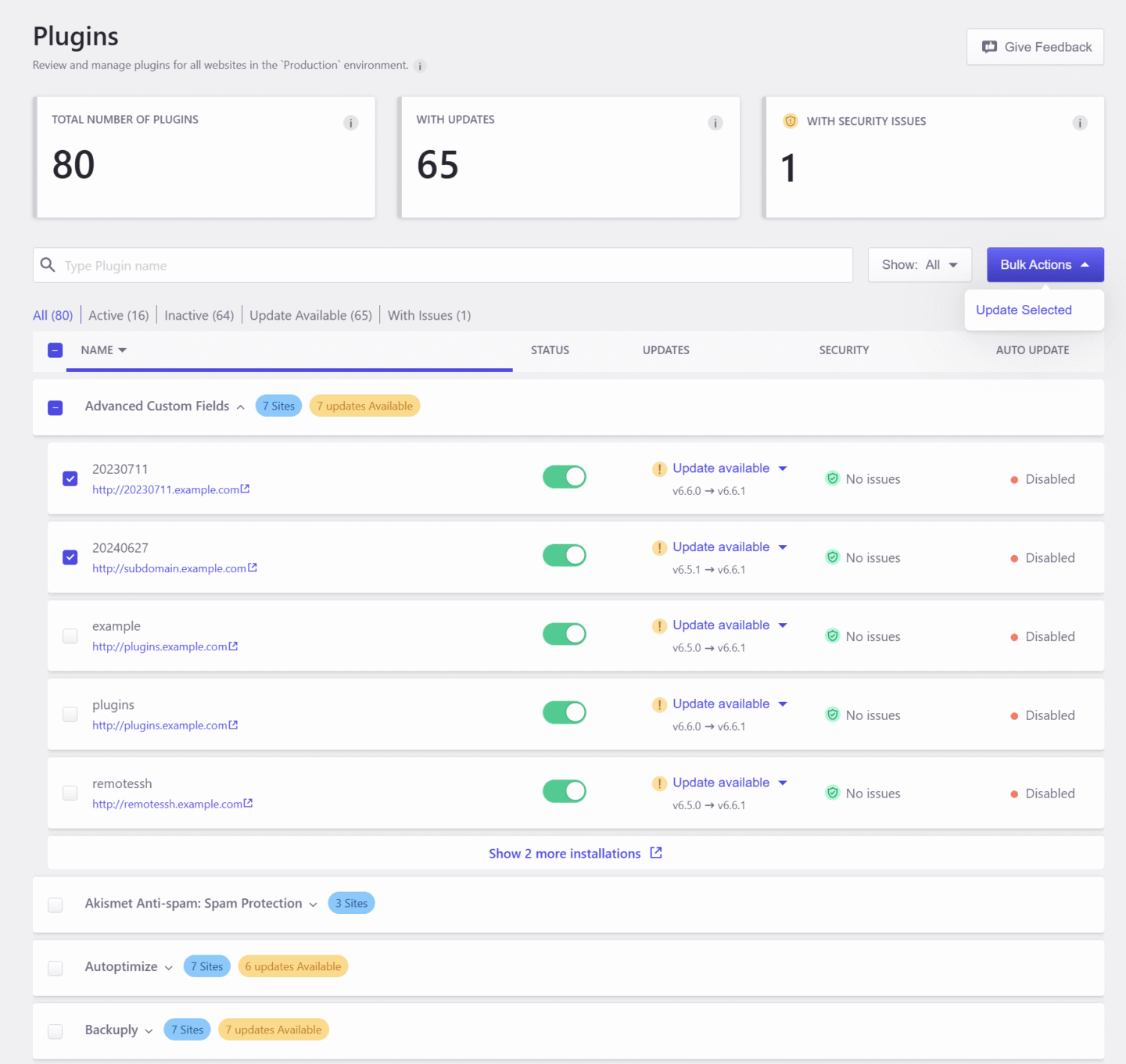Click the green No issues shield for remotessh
This screenshot has height=1064, width=1126.
click(x=833, y=792)
